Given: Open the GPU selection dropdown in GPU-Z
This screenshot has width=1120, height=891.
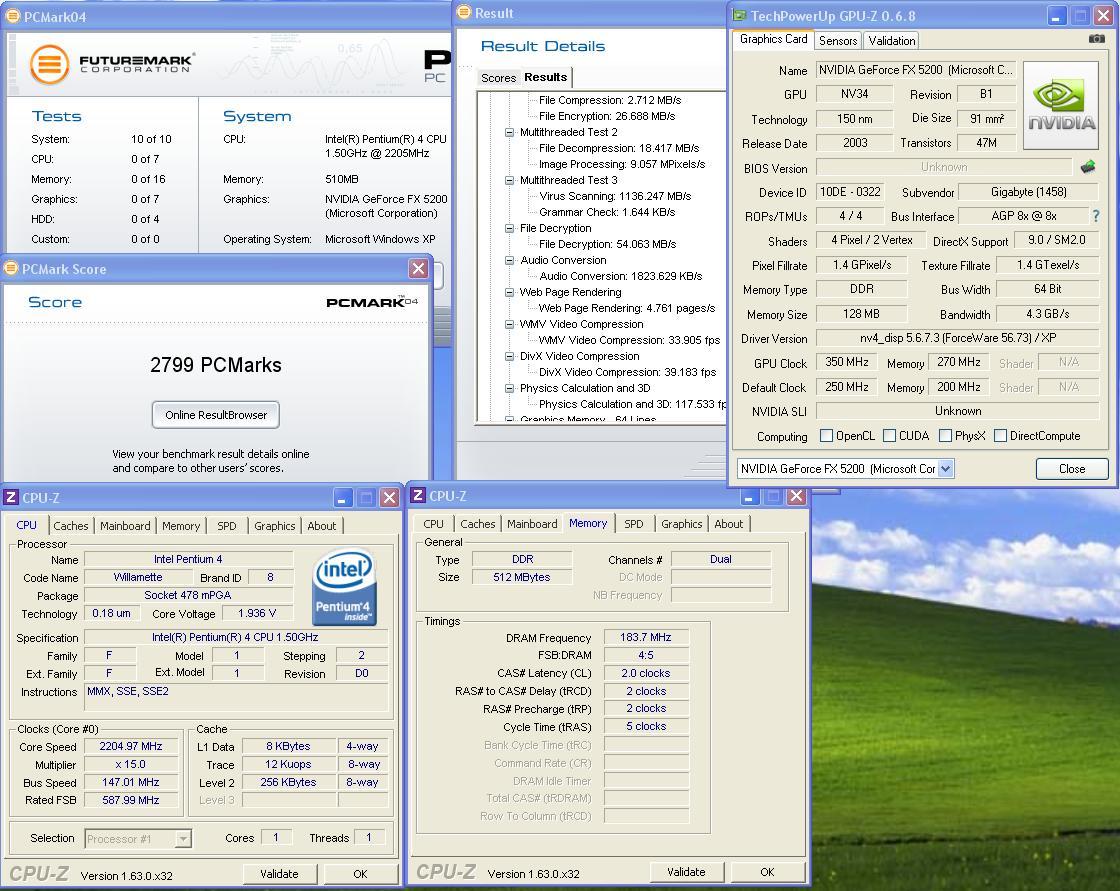Looking at the screenshot, I should [946, 469].
